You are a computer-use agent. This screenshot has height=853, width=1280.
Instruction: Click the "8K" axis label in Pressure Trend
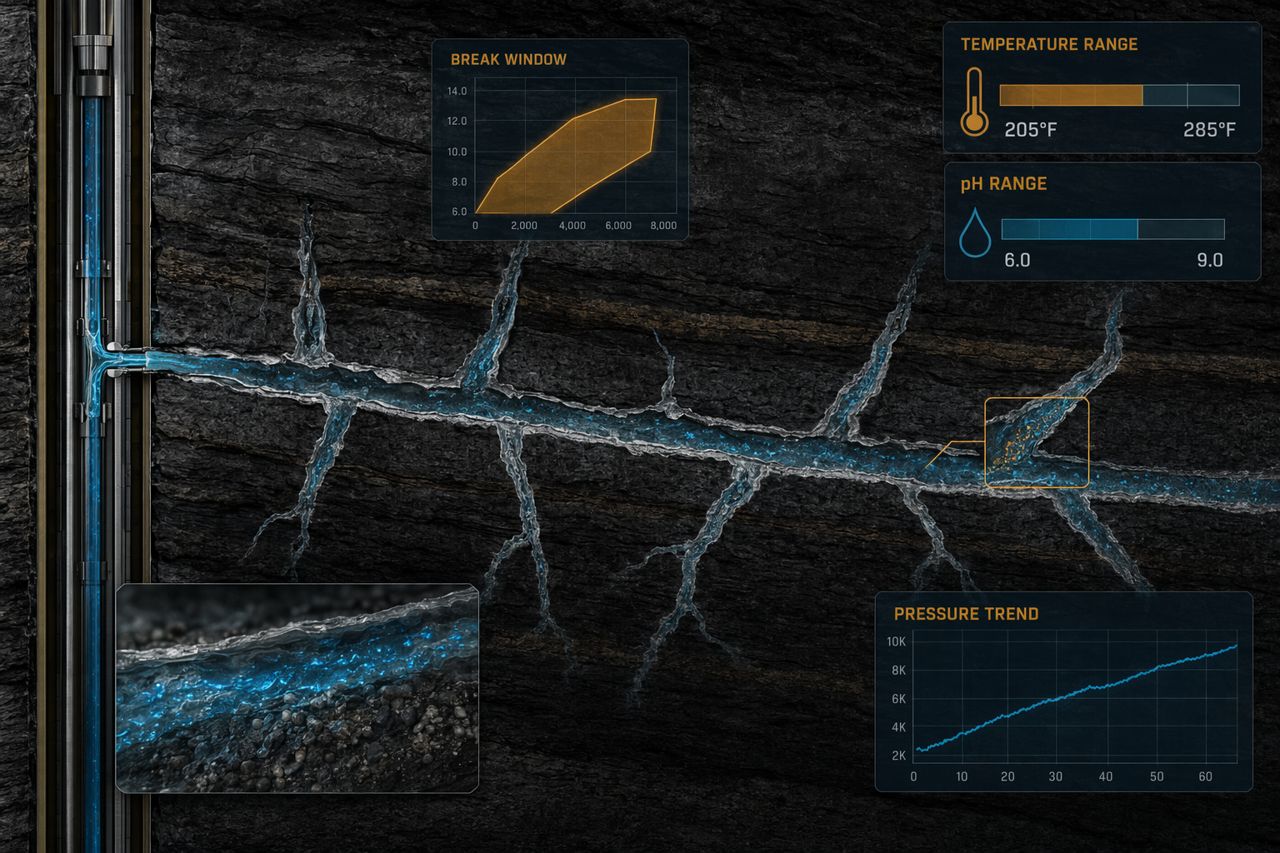(898, 670)
